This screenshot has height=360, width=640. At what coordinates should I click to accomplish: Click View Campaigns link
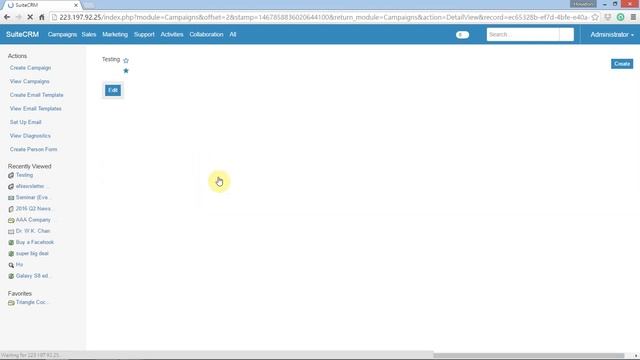coord(30,81)
